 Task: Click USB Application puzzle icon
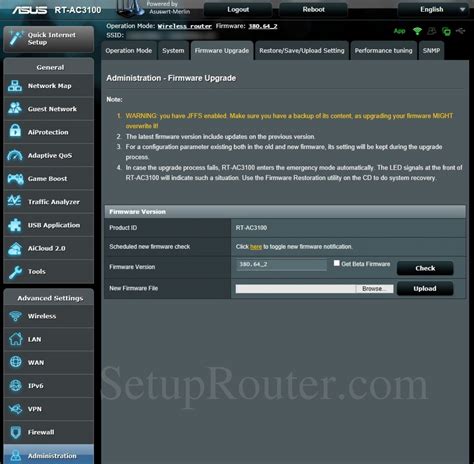click(15, 225)
